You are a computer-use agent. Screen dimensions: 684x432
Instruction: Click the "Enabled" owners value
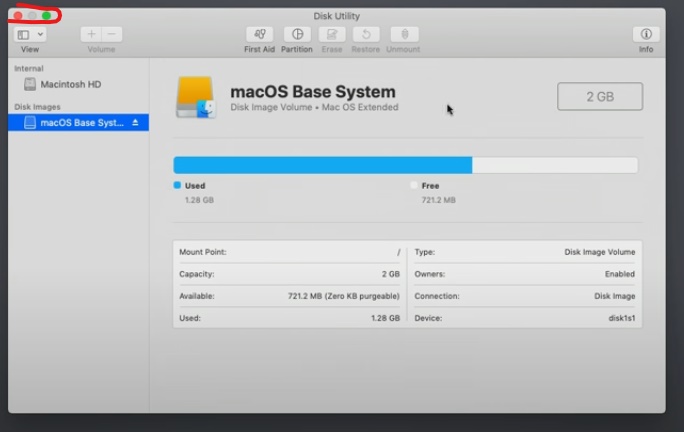click(620, 274)
